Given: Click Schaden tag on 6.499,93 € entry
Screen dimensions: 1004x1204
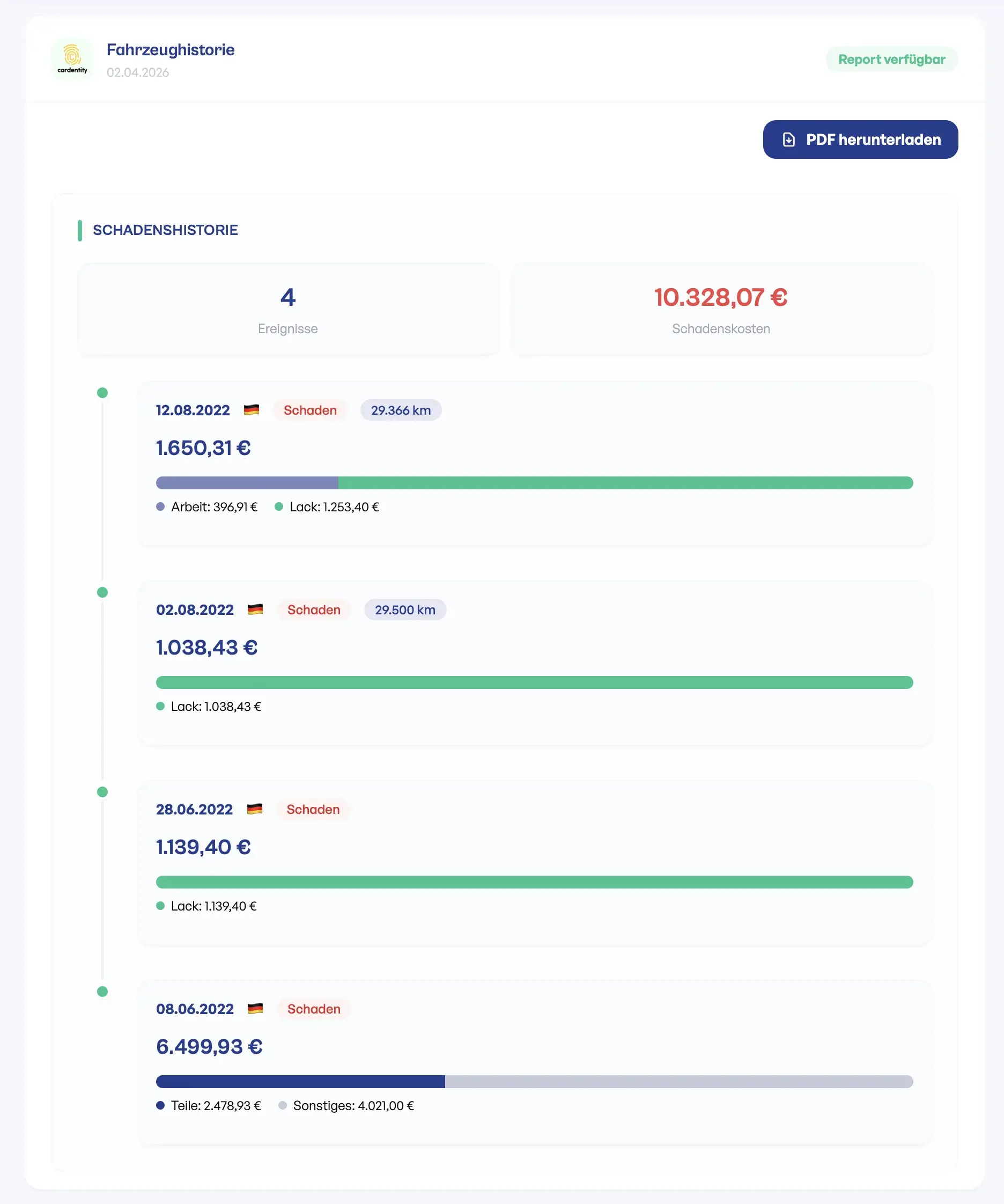Looking at the screenshot, I should pyautogui.click(x=313, y=1009).
